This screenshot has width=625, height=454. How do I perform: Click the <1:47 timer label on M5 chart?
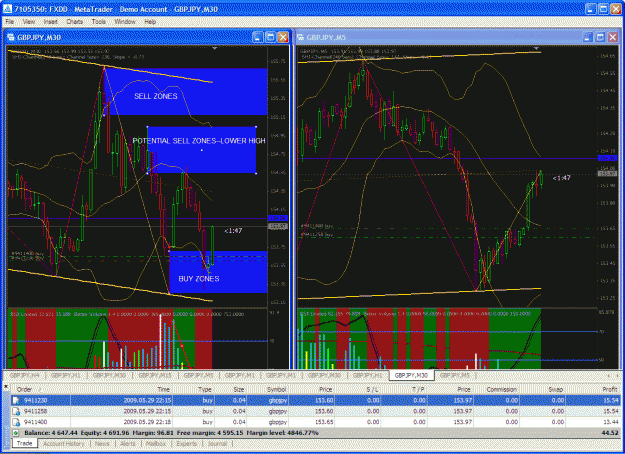pos(561,178)
